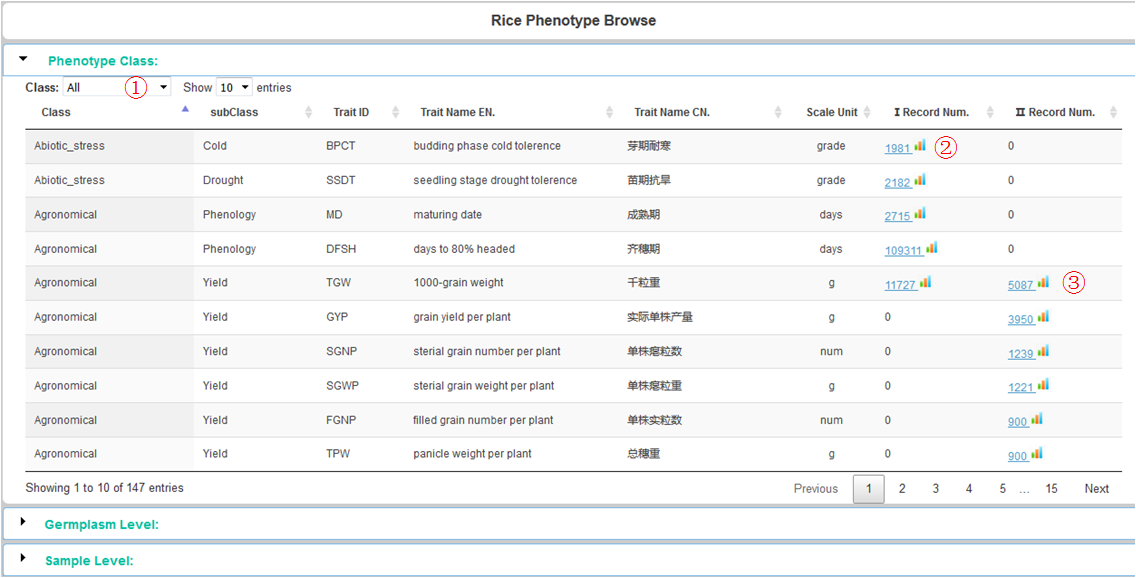Click the Next pagination button

coord(1097,489)
